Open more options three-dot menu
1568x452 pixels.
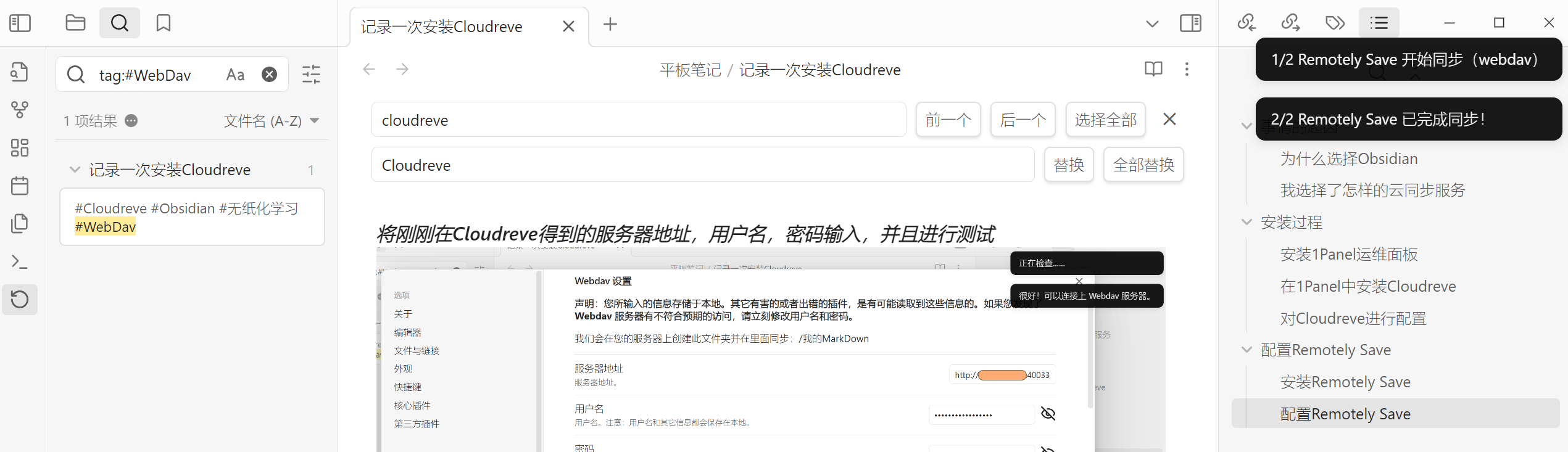(1187, 69)
